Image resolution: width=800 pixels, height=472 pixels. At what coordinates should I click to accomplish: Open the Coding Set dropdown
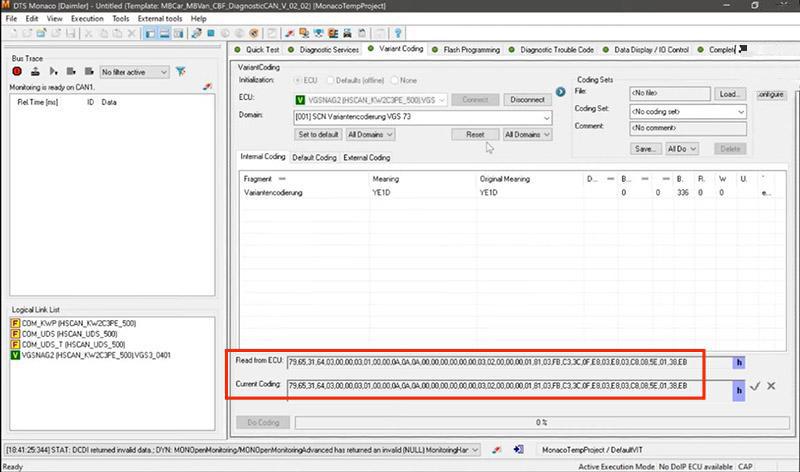pyautogui.click(x=688, y=112)
